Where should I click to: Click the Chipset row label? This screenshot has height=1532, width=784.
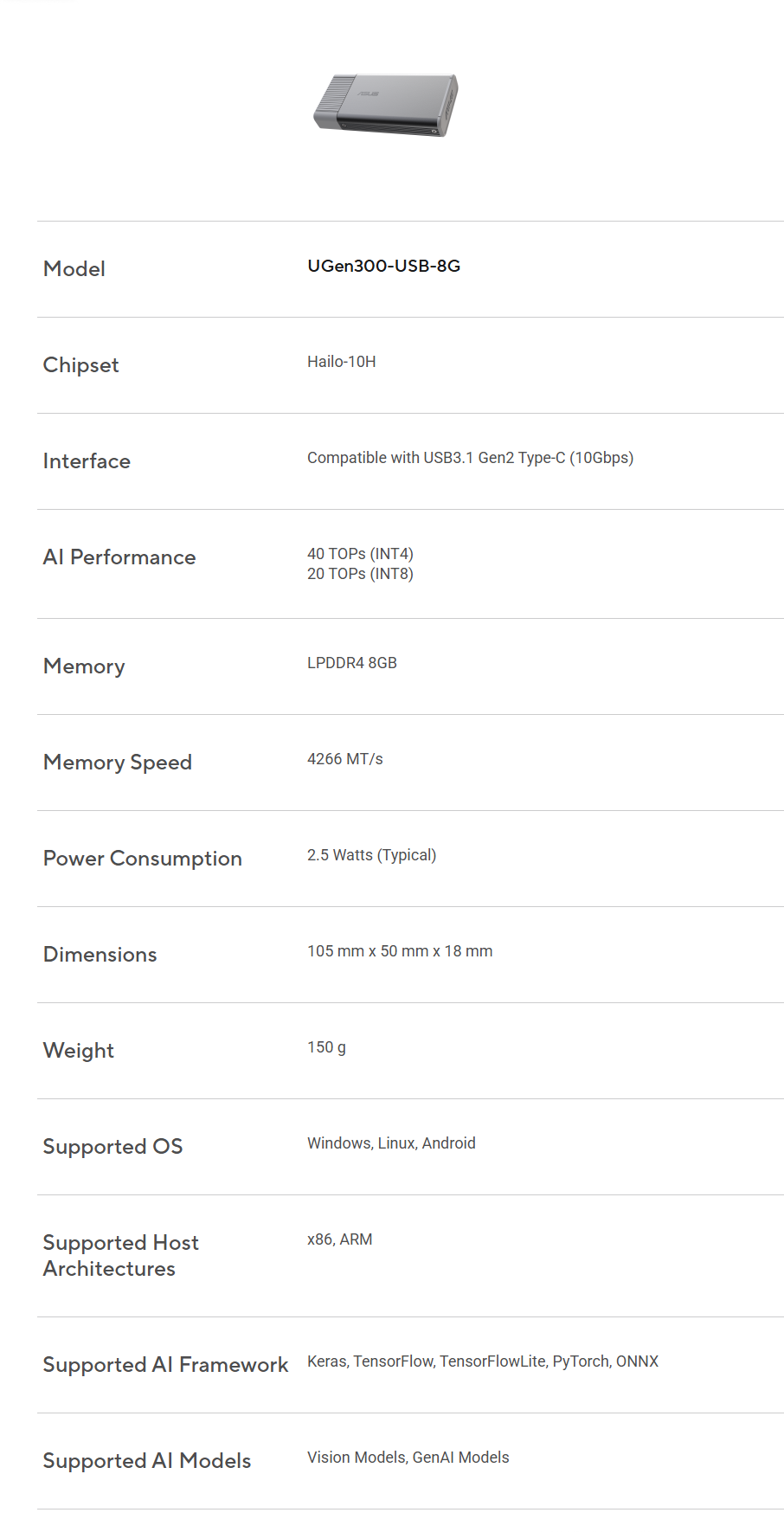coord(80,365)
